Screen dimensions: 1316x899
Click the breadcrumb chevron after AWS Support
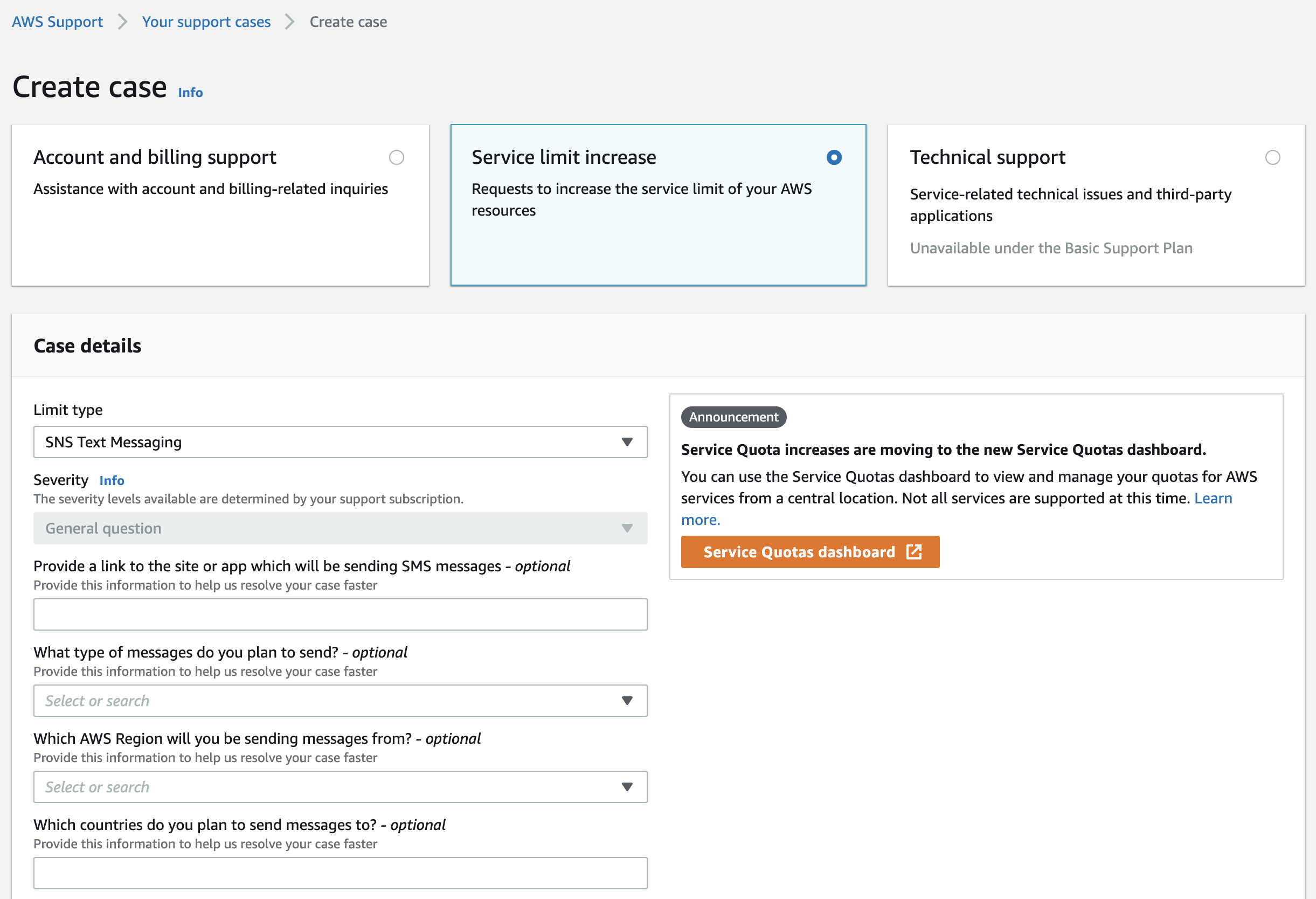coord(122,22)
